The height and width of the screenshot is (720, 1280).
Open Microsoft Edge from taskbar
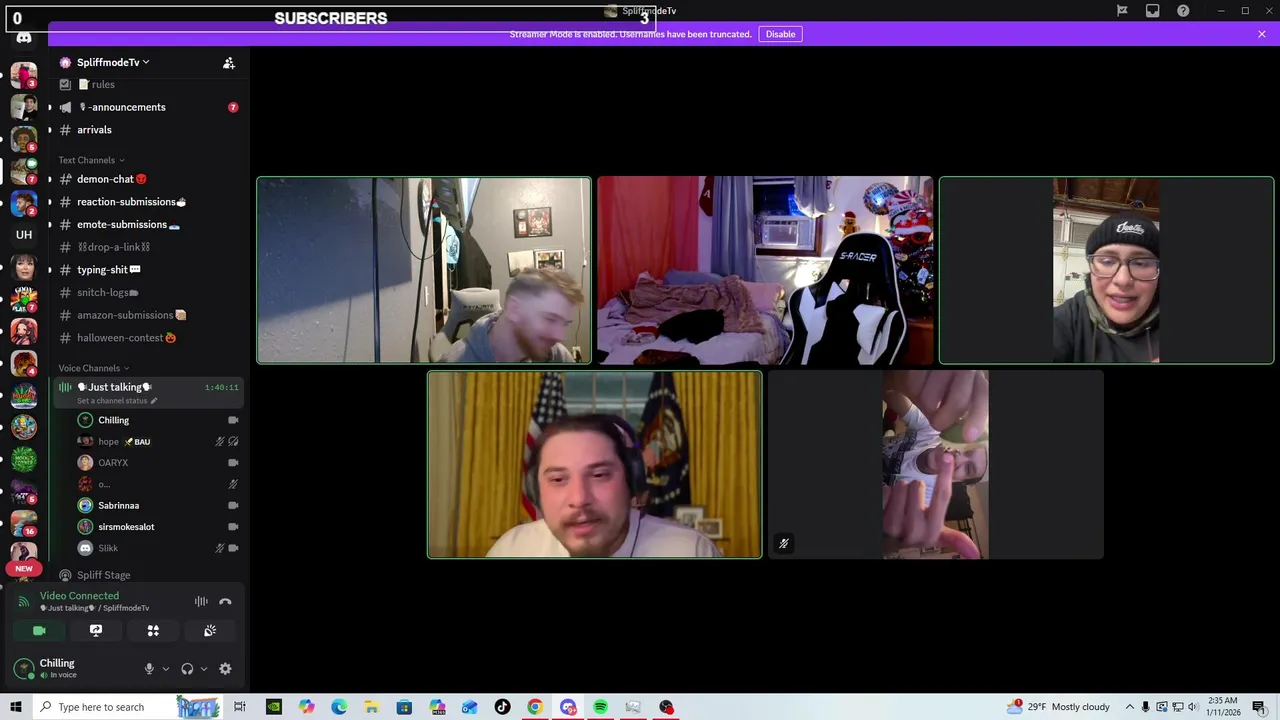point(339,707)
